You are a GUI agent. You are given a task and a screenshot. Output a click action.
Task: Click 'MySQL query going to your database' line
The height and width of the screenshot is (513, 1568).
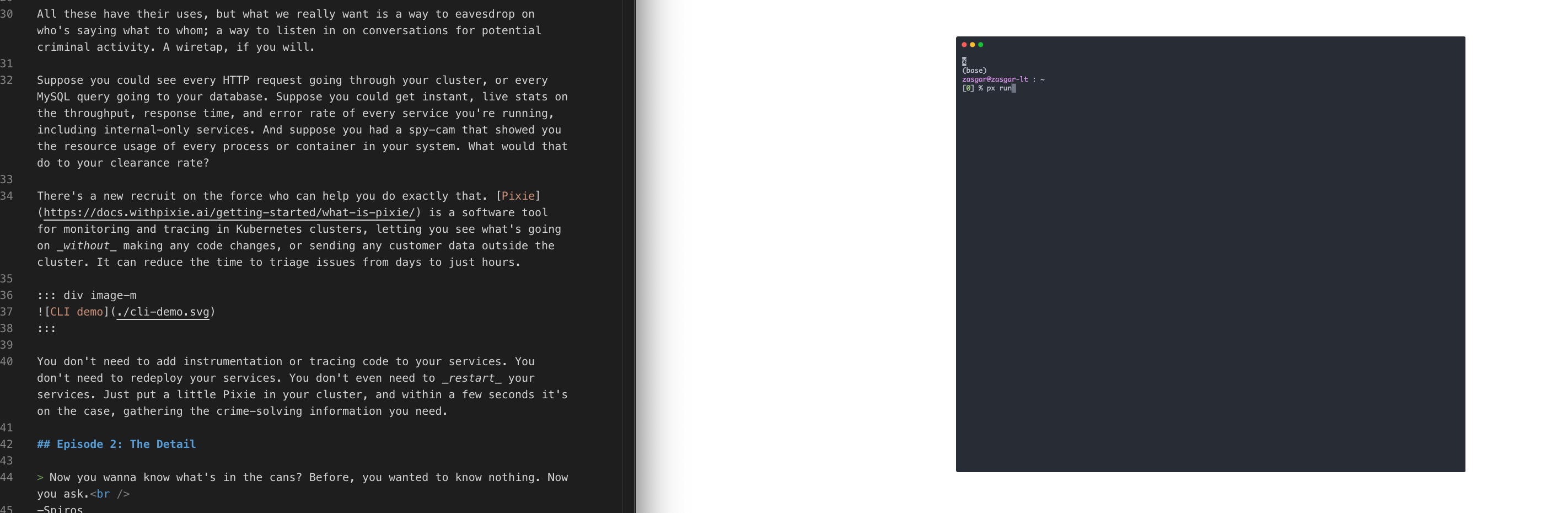pyautogui.click(x=302, y=97)
